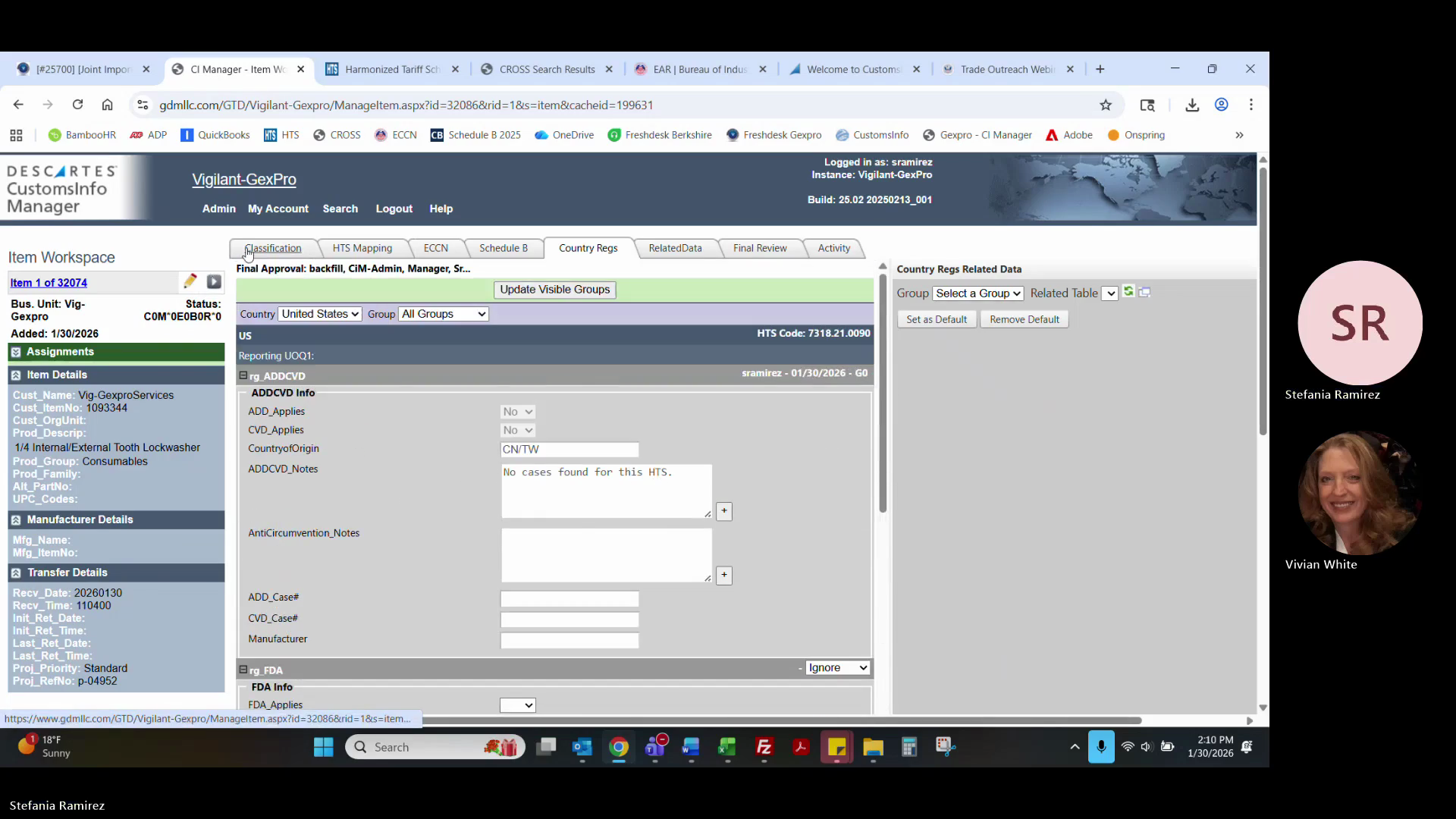Screen dimensions: 1456x819
Task: Open the Country dropdown showing United States
Action: 320,314
